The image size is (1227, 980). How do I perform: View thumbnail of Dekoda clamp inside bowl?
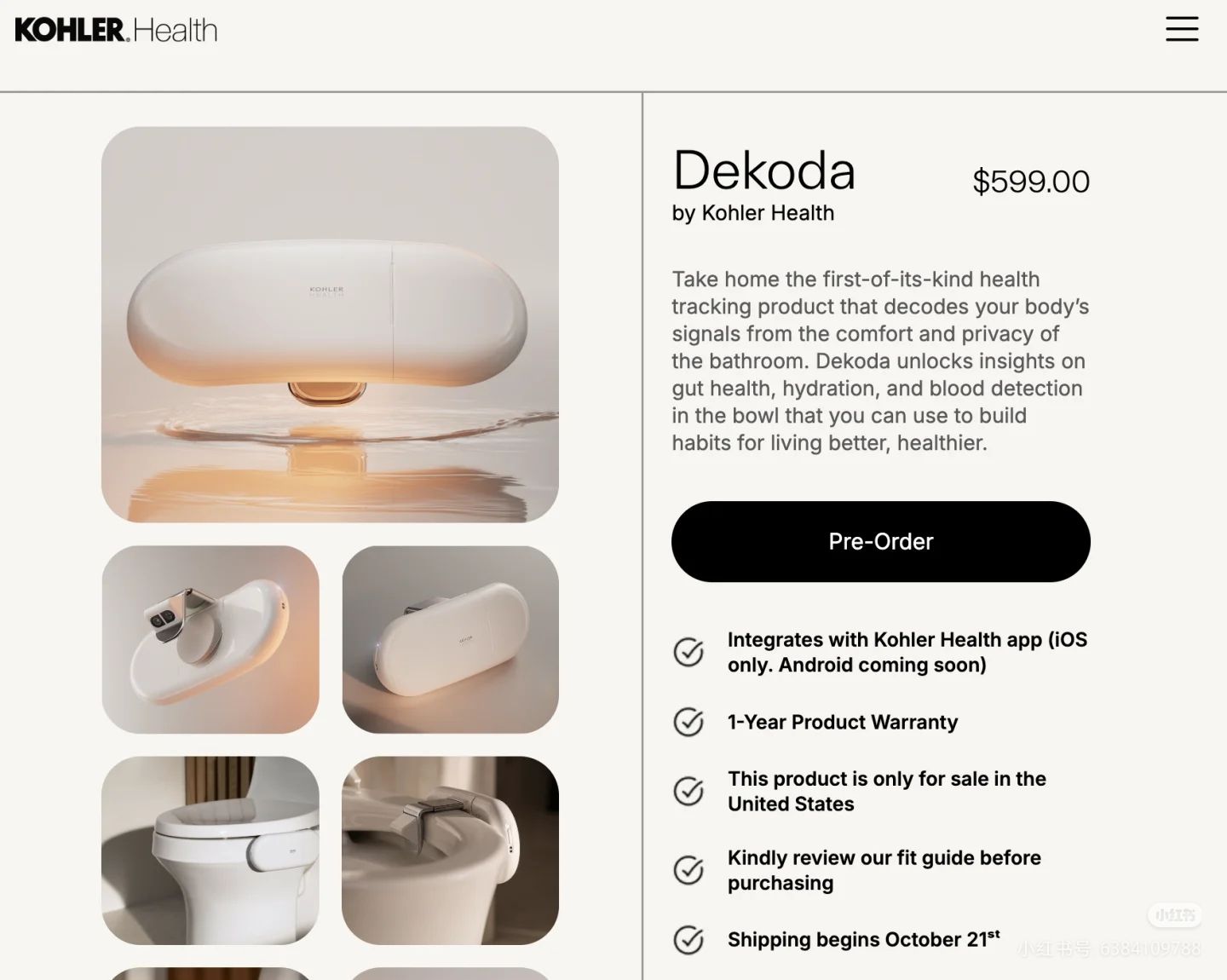click(x=451, y=850)
